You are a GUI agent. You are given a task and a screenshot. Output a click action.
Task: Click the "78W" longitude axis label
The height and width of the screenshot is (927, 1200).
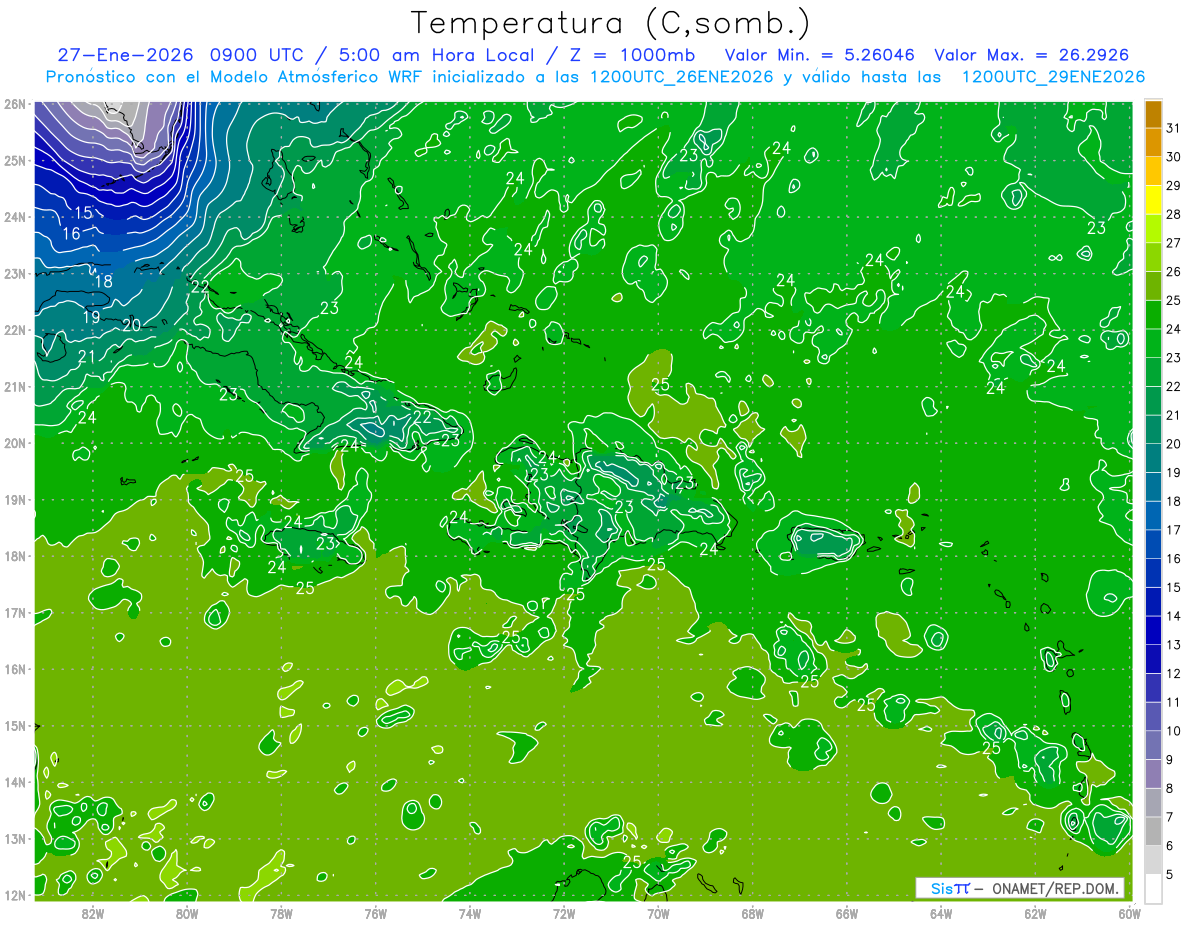281,912
